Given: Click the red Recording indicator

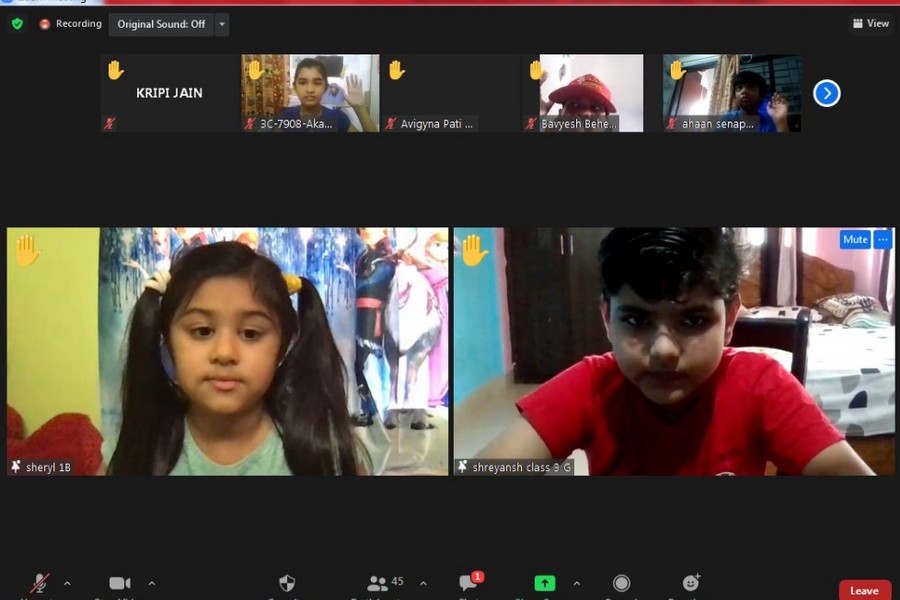Looking at the screenshot, I should pos(70,23).
